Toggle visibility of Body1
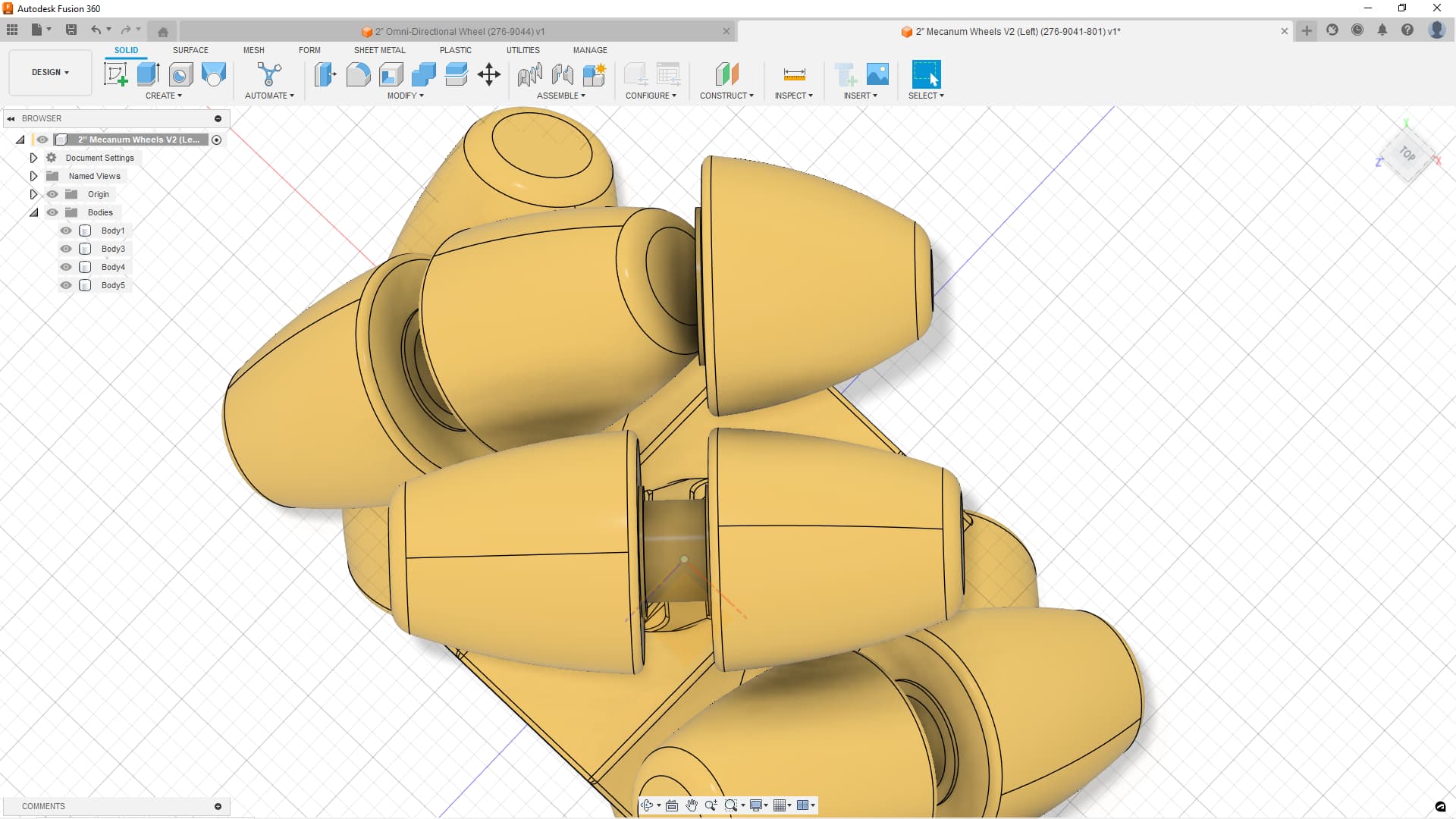Image resolution: width=1456 pixels, height=819 pixels. pyautogui.click(x=66, y=231)
